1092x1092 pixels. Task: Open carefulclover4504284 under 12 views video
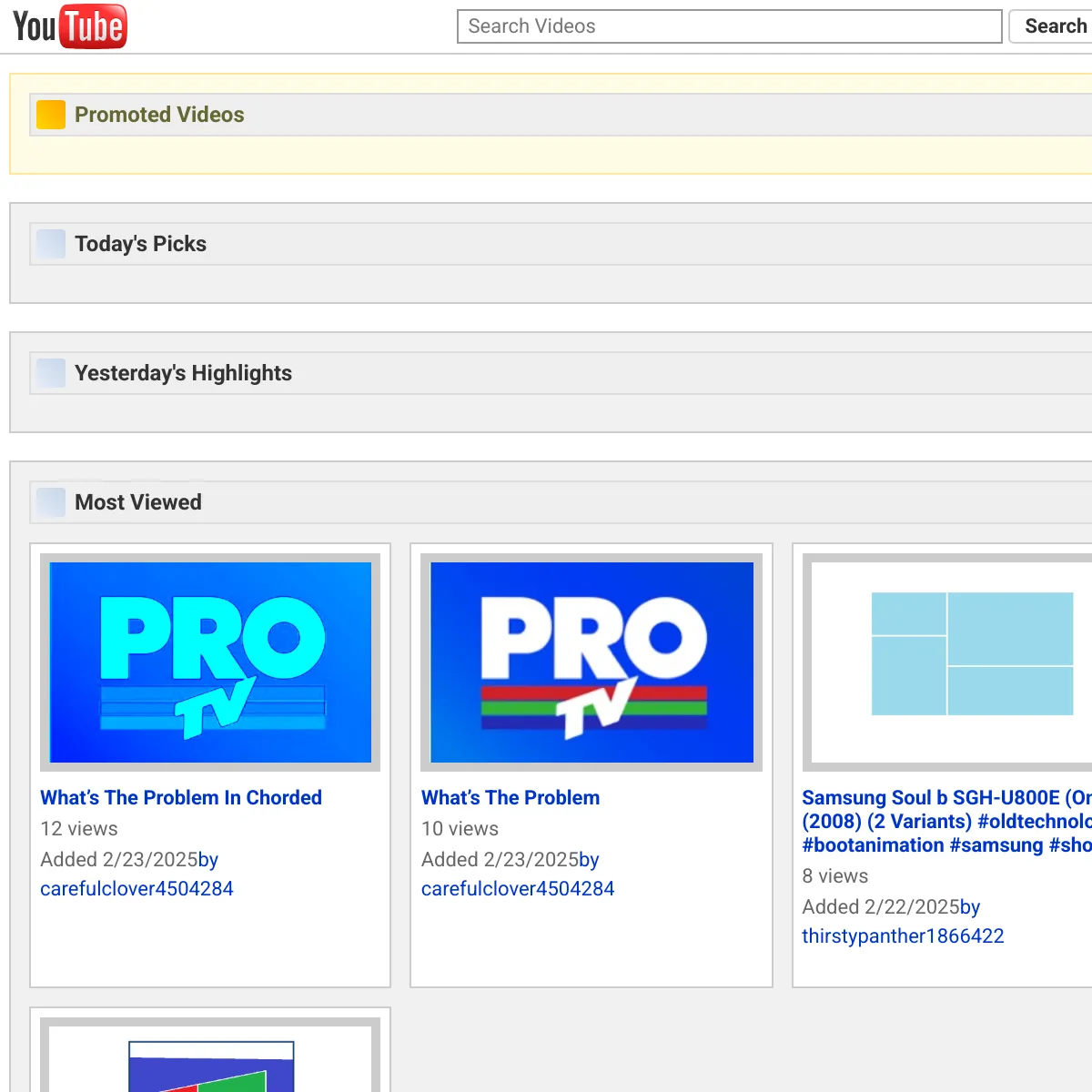click(136, 888)
